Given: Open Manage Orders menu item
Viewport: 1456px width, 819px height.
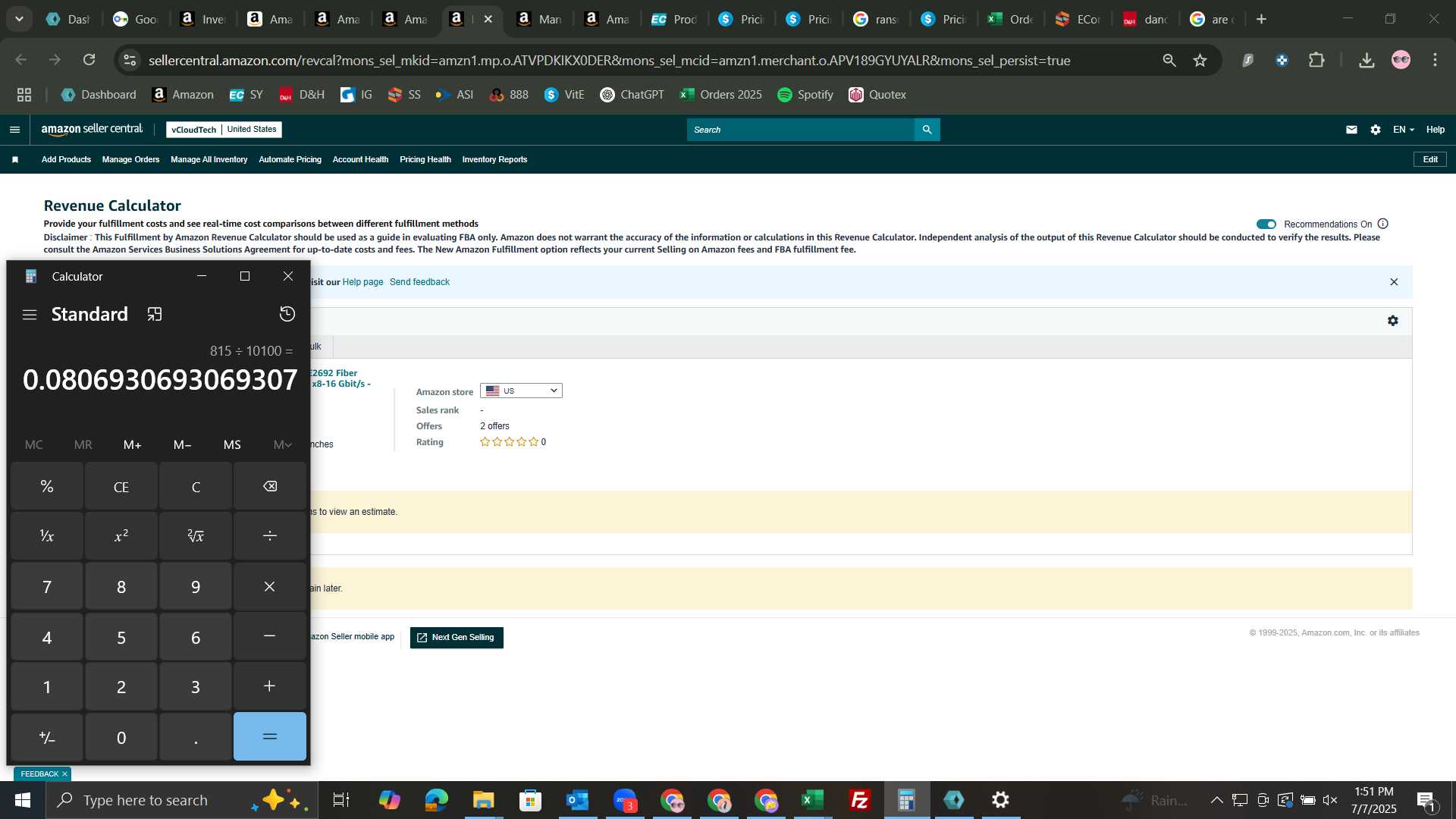Looking at the screenshot, I should 130,159.
